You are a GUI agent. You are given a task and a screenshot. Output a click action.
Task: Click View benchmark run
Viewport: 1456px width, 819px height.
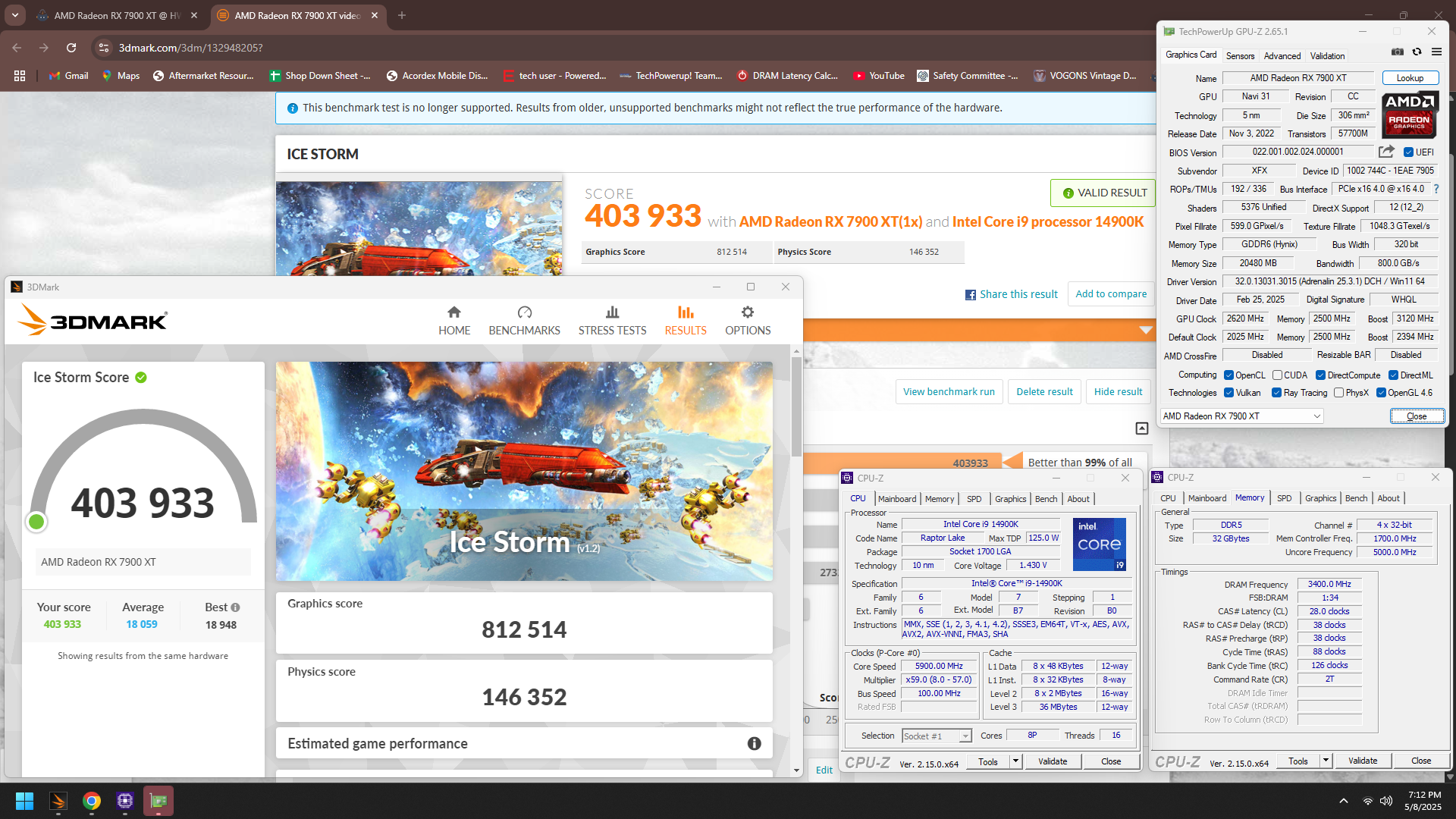pos(949,392)
